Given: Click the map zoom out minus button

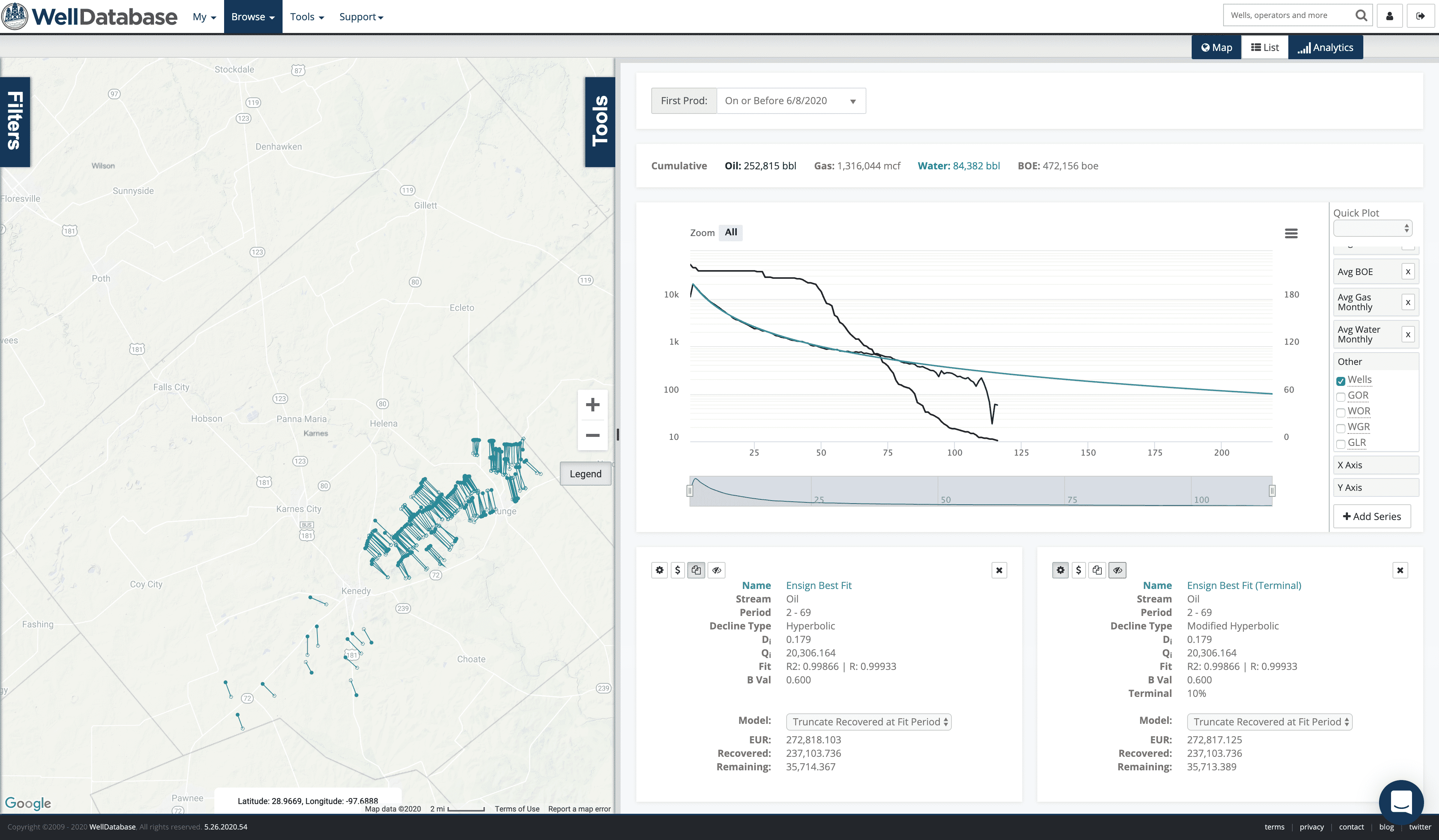Looking at the screenshot, I should (592, 435).
